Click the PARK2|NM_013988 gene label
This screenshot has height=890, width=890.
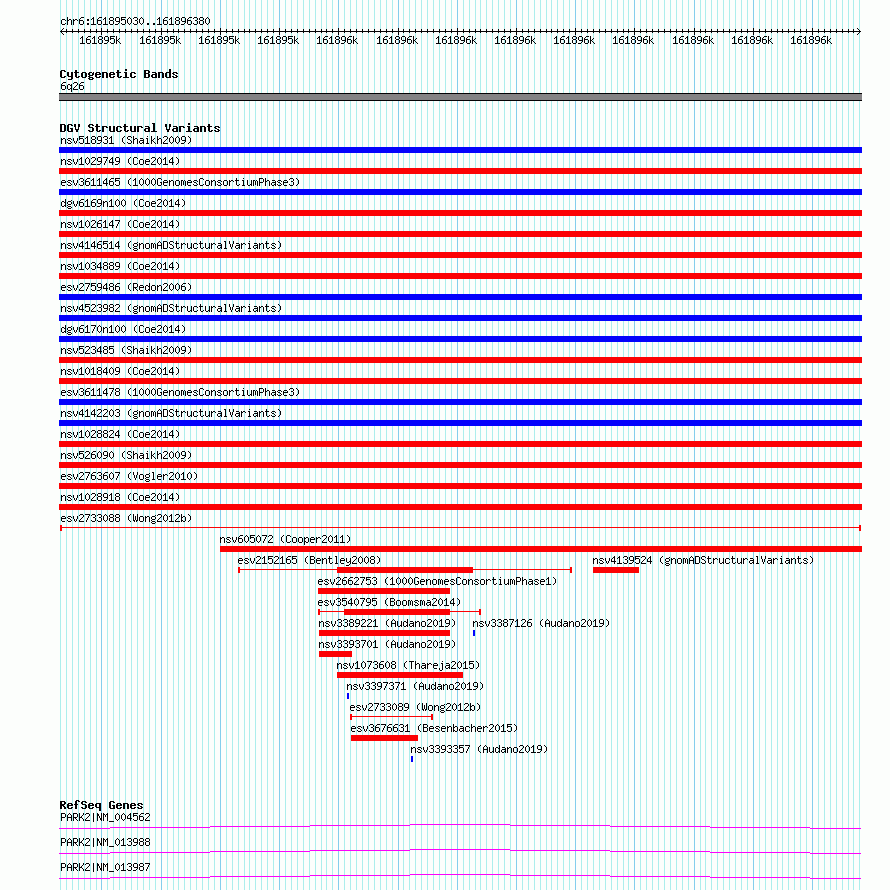click(105, 843)
